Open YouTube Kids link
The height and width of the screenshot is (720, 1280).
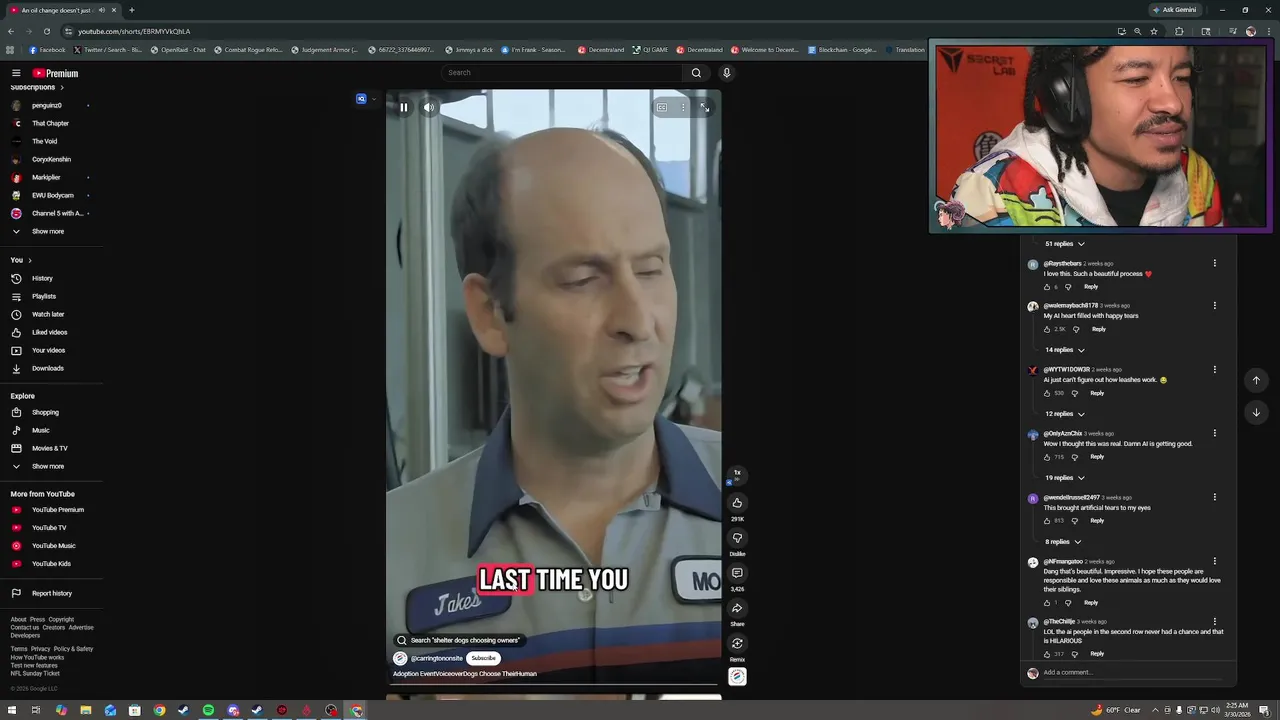click(51, 564)
